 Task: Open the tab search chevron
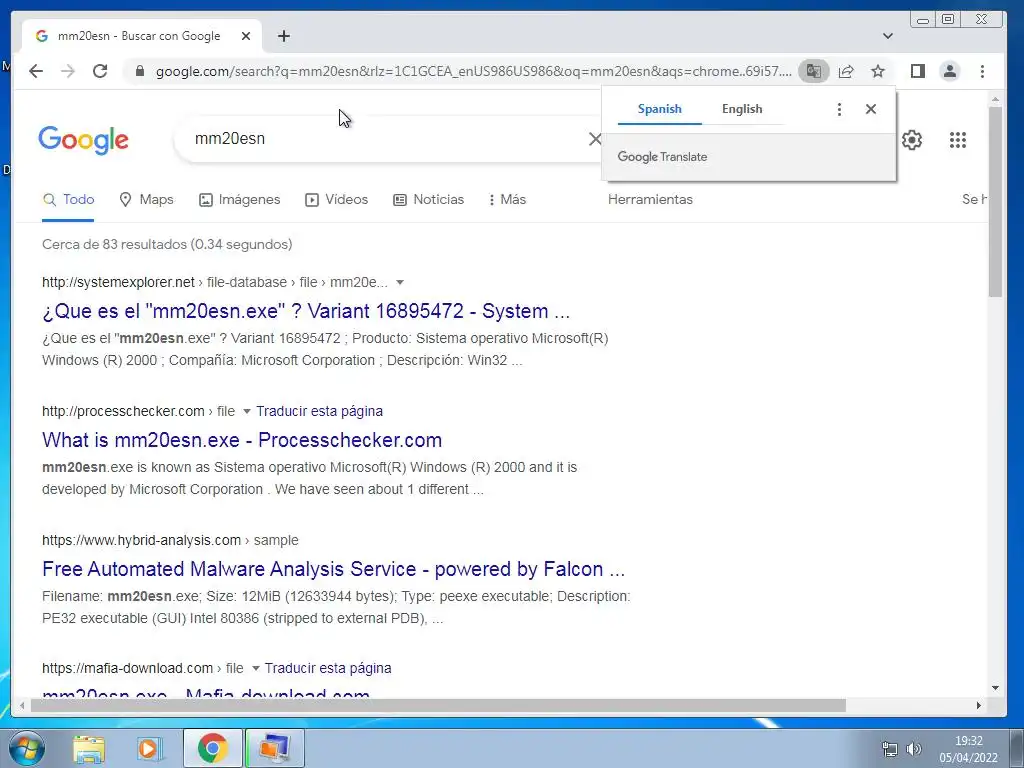[888, 36]
